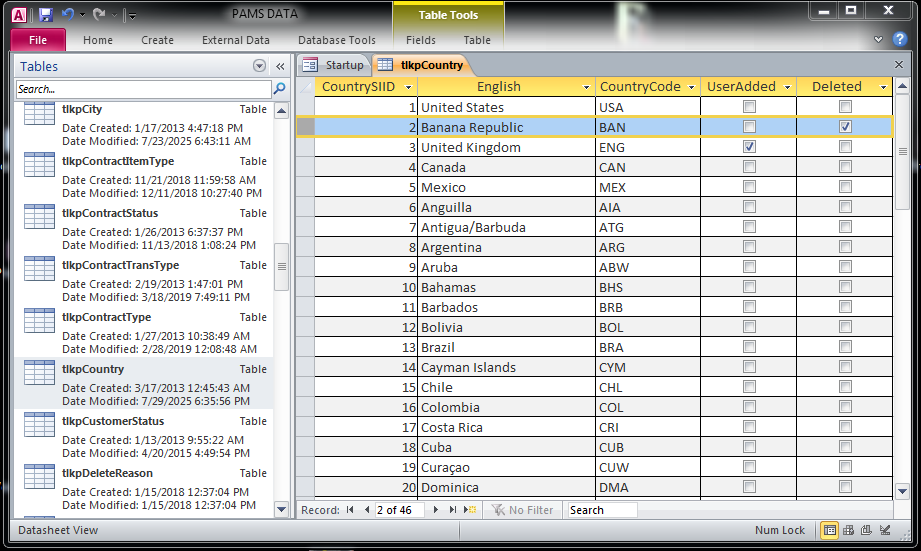The image size is (921, 551).
Task: Open CountrySIID column filter dropdown
Action: click(409, 87)
